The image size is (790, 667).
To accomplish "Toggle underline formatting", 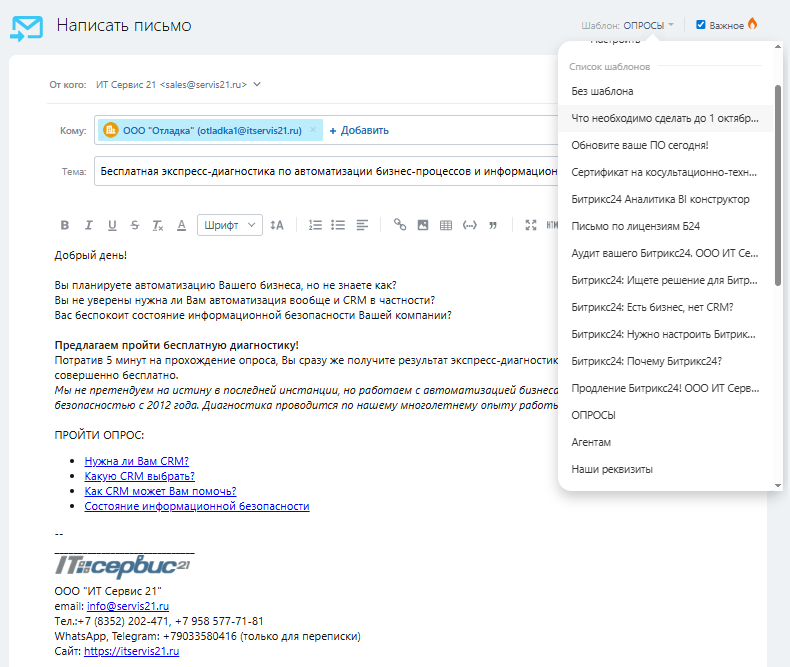I will click(x=112, y=225).
